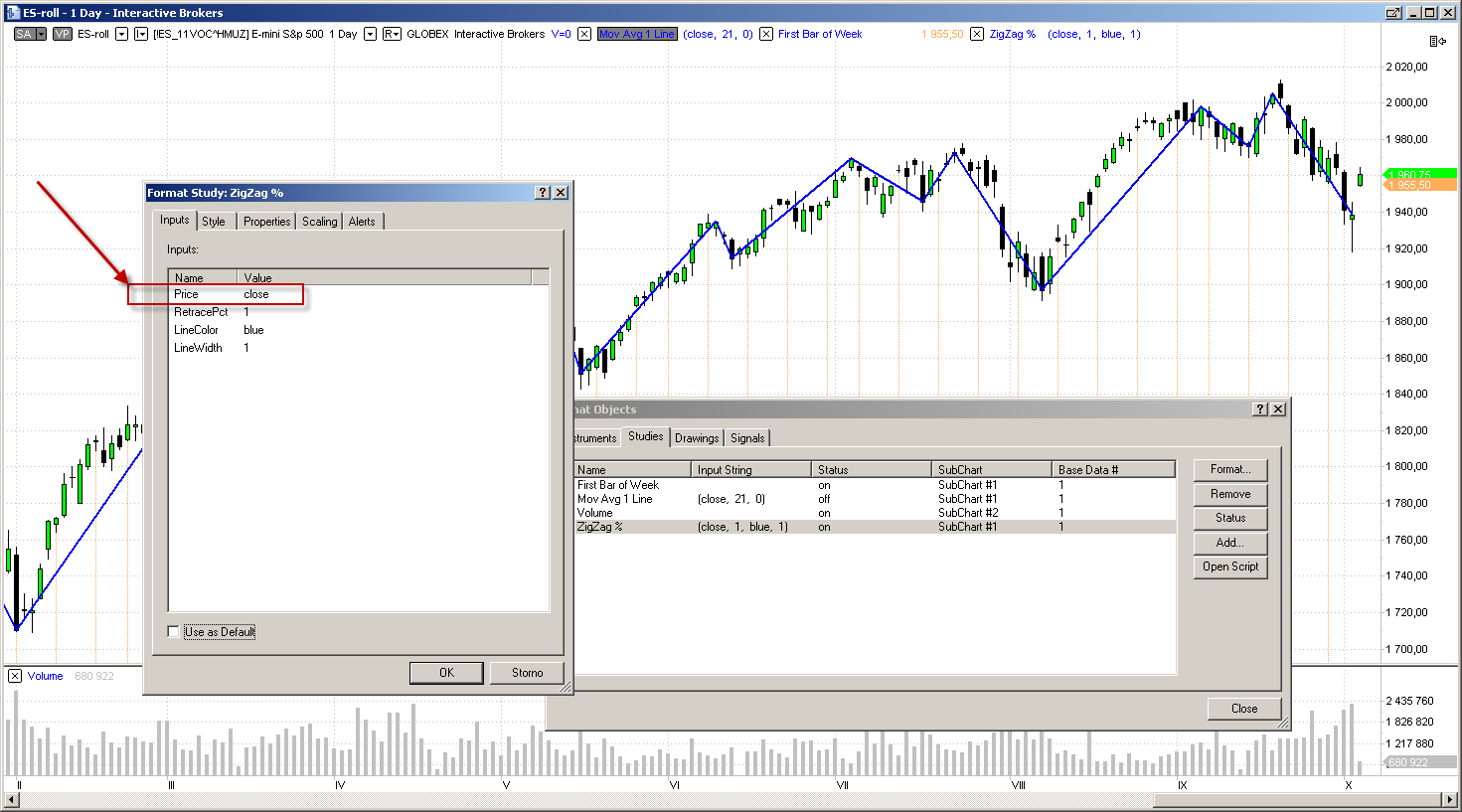The image size is (1462, 812).
Task: Click the Name column header in the studies list
Action: (632, 470)
